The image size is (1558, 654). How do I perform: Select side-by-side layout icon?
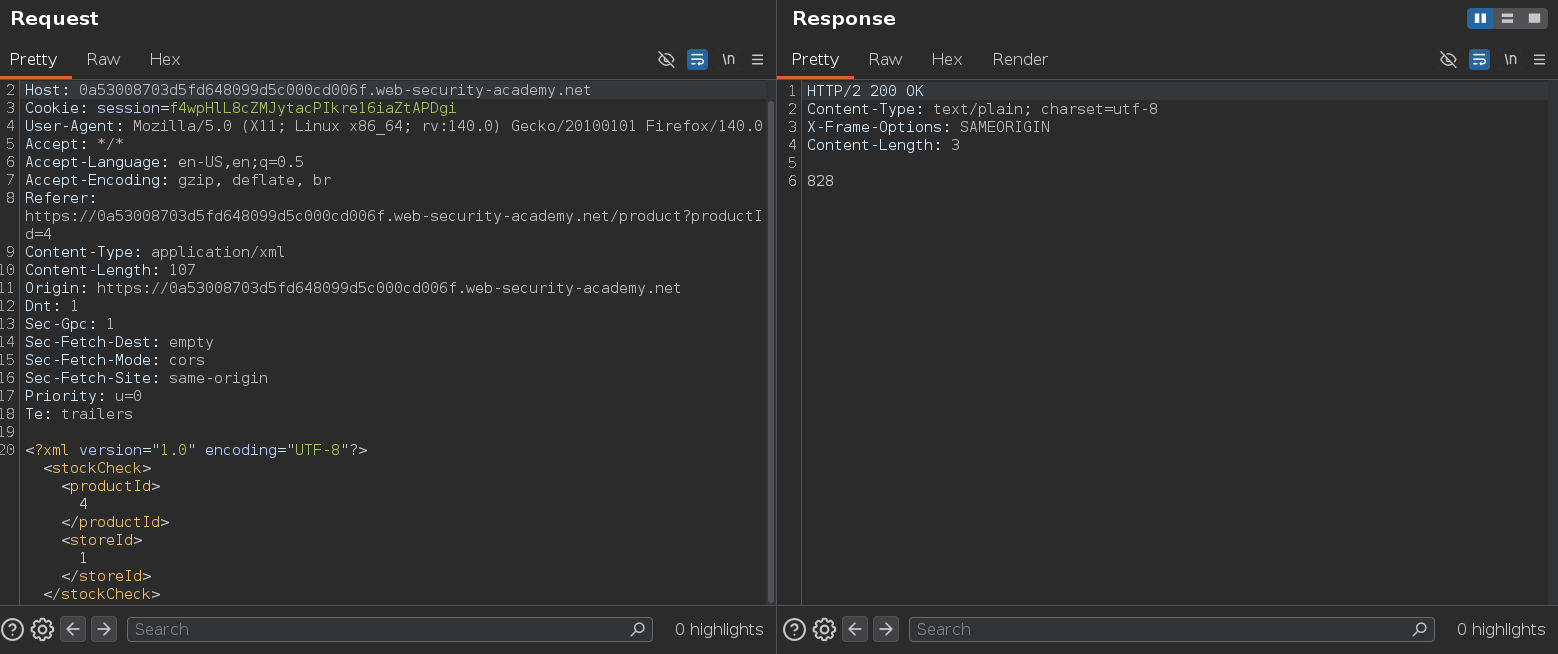click(1480, 18)
